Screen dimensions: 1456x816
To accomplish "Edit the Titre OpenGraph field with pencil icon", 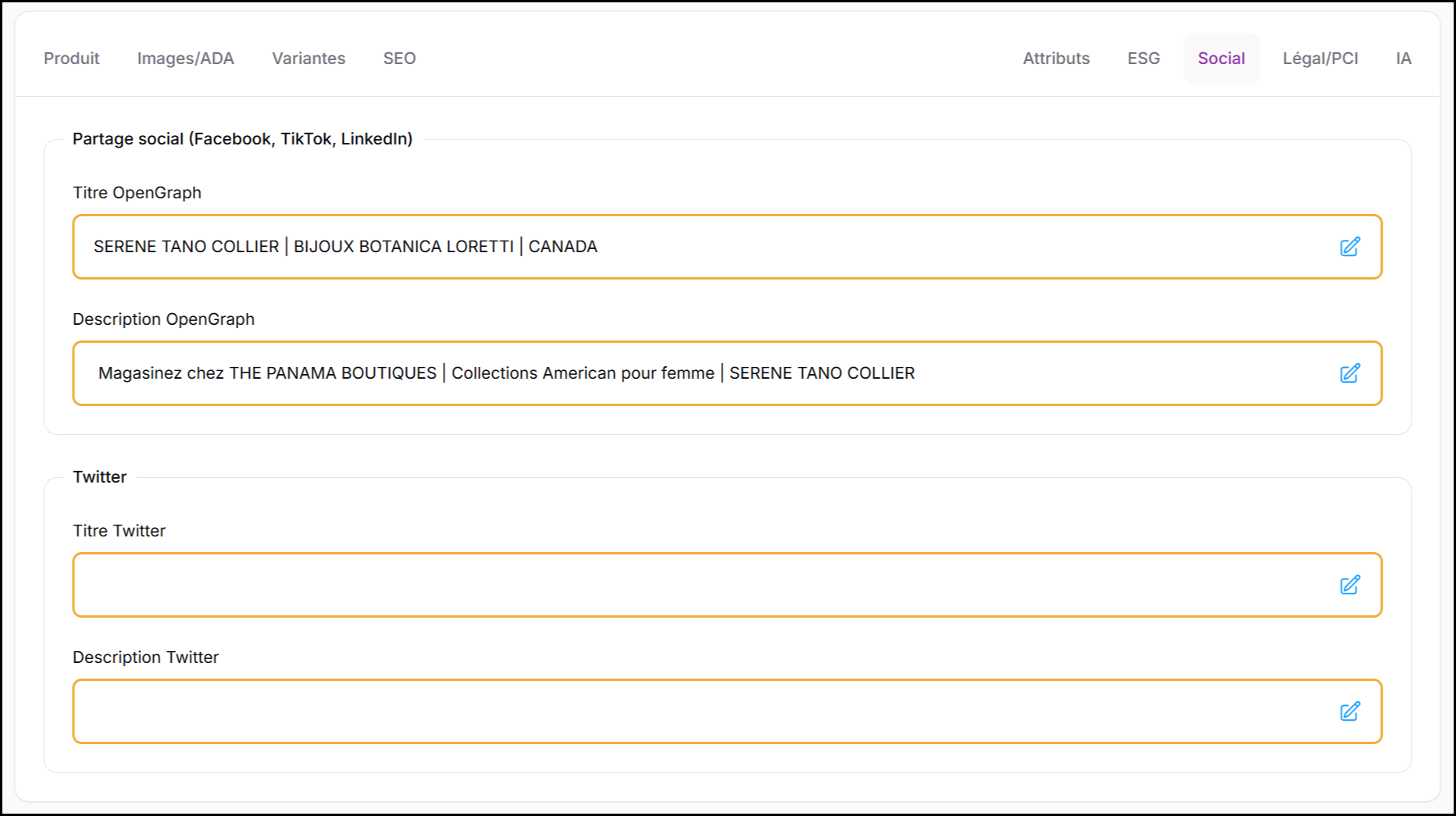I will click(x=1350, y=247).
